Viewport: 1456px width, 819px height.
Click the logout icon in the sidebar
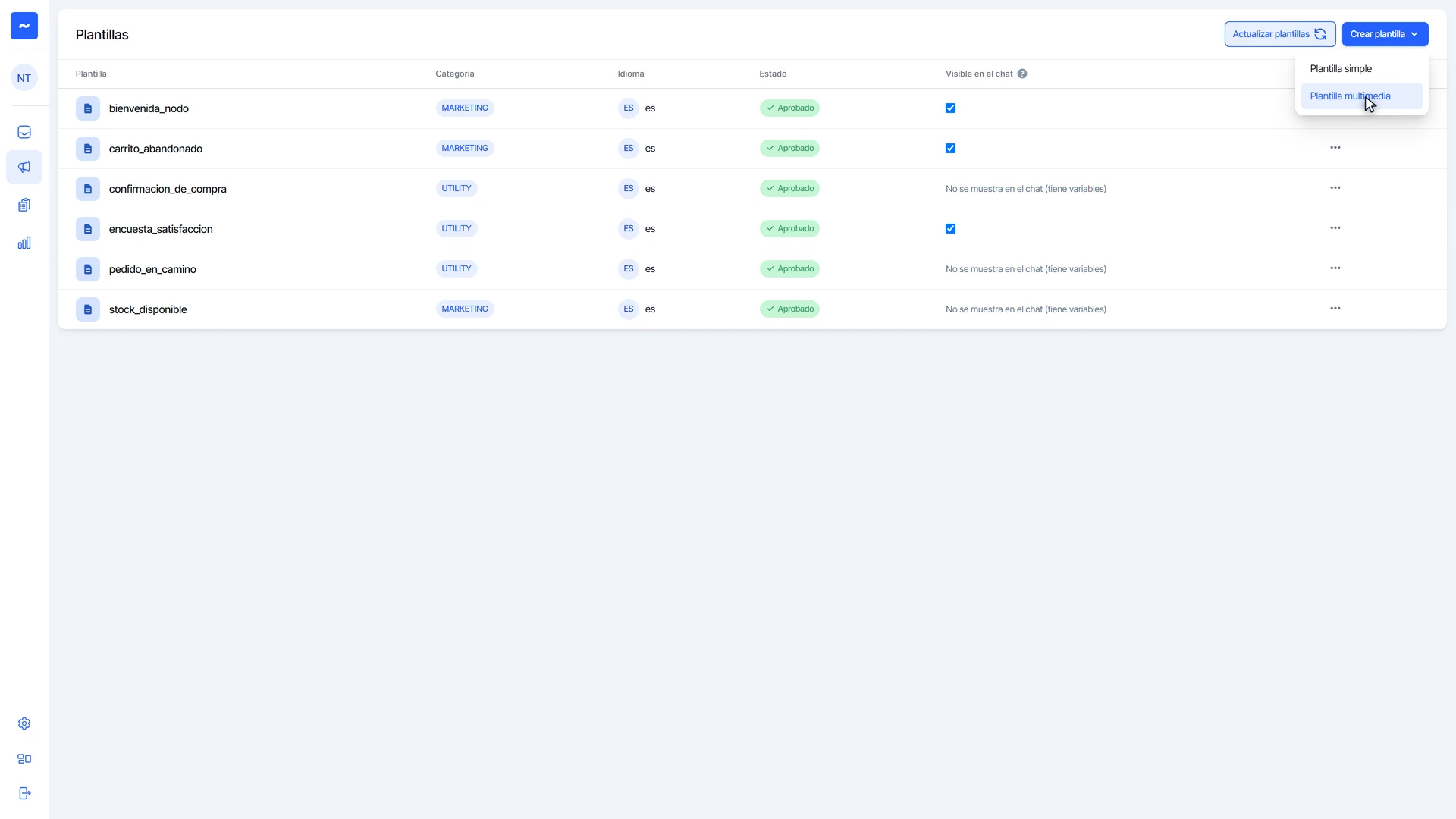click(24, 793)
